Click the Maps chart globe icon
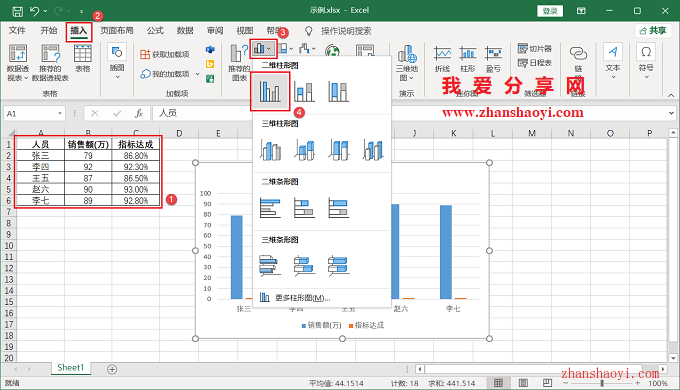The height and width of the screenshot is (390, 680). pos(333,51)
